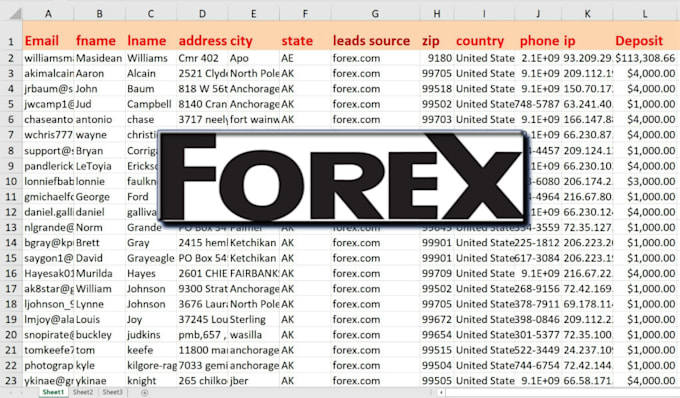Screen dimensions: 680x398
Task: Select city cell 'Sterling'
Action: (254, 320)
